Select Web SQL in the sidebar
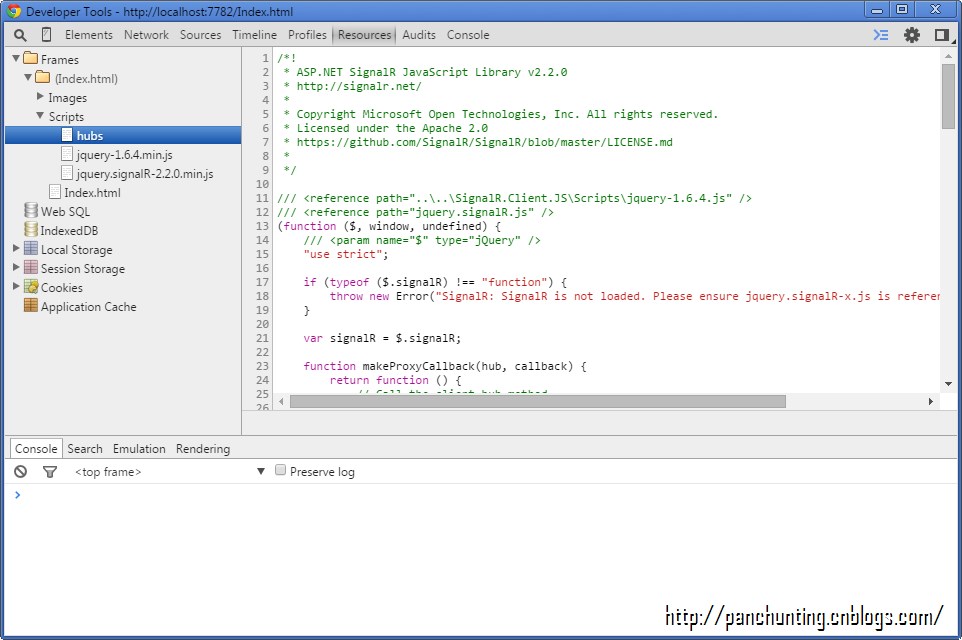The width and height of the screenshot is (962, 640). coord(65,212)
